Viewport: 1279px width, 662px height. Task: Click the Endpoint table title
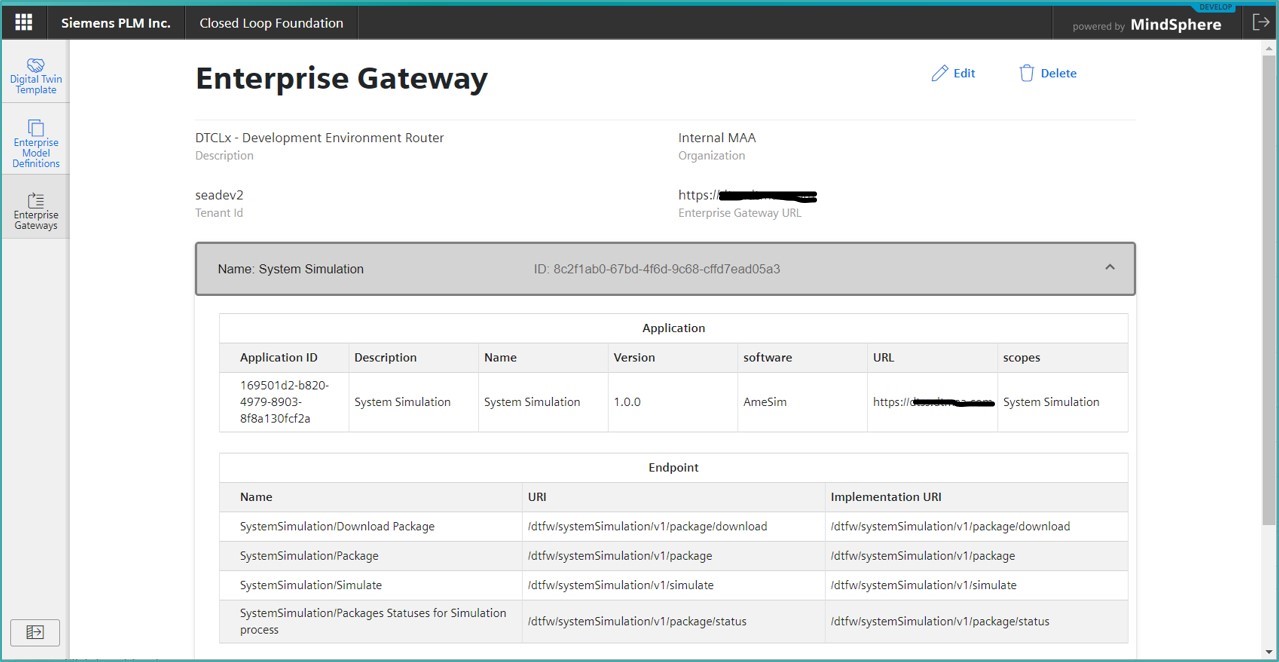coord(674,468)
